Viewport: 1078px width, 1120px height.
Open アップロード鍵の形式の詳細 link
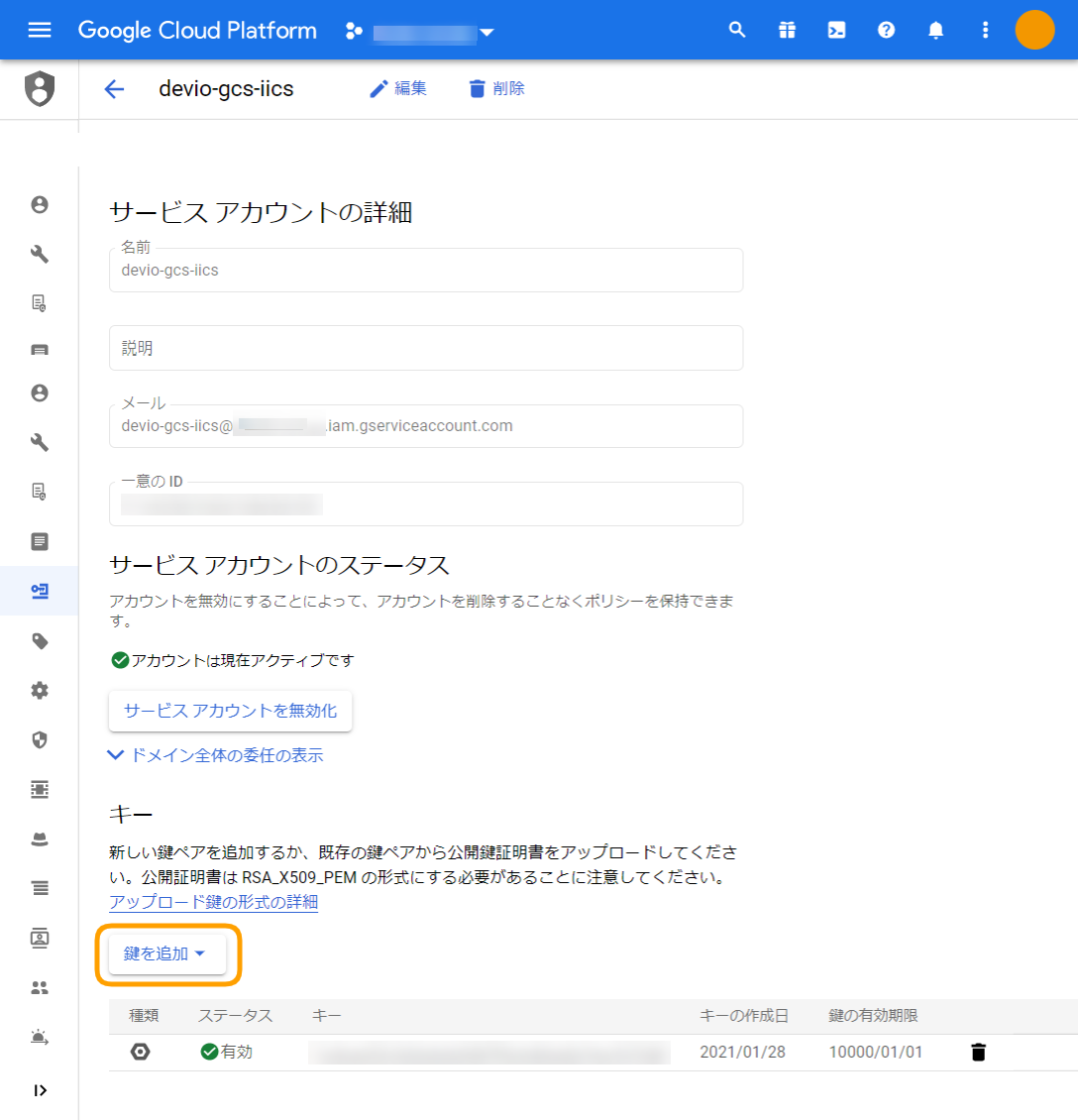[x=213, y=902]
